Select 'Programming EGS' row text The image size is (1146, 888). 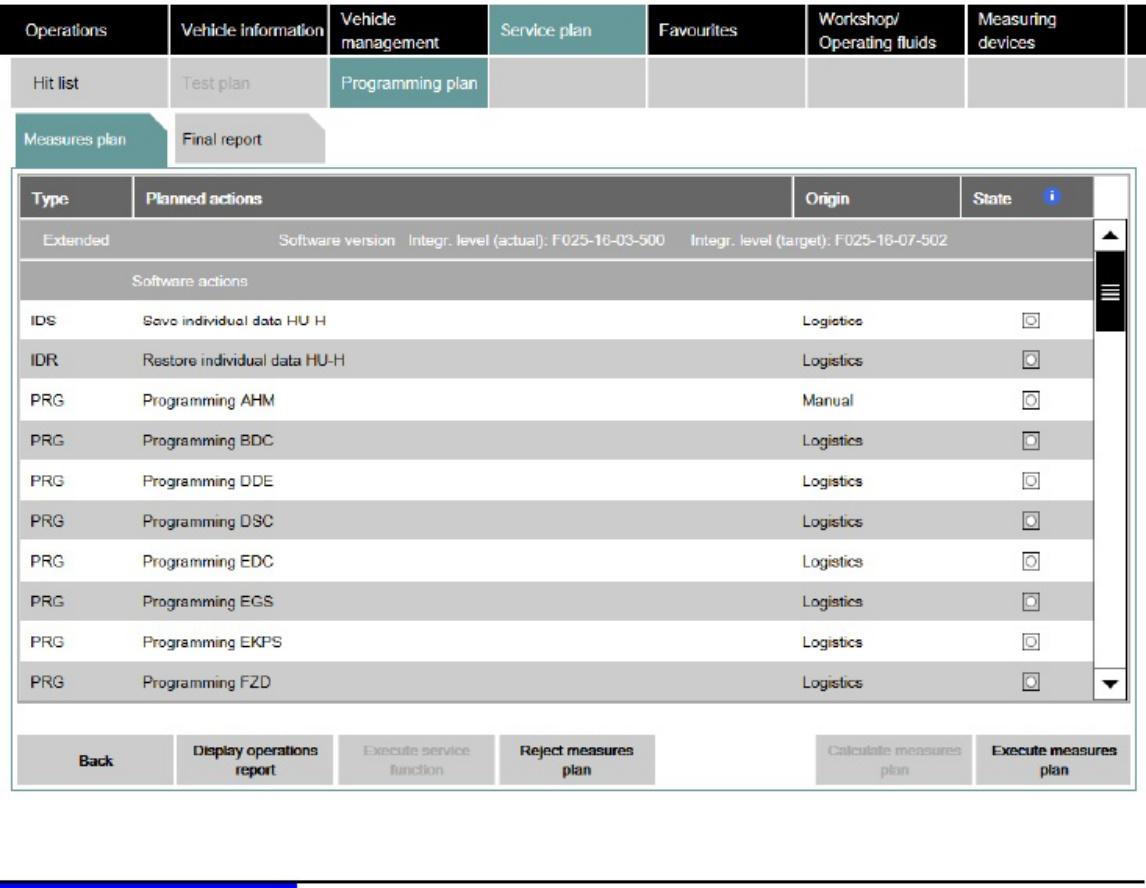point(208,602)
